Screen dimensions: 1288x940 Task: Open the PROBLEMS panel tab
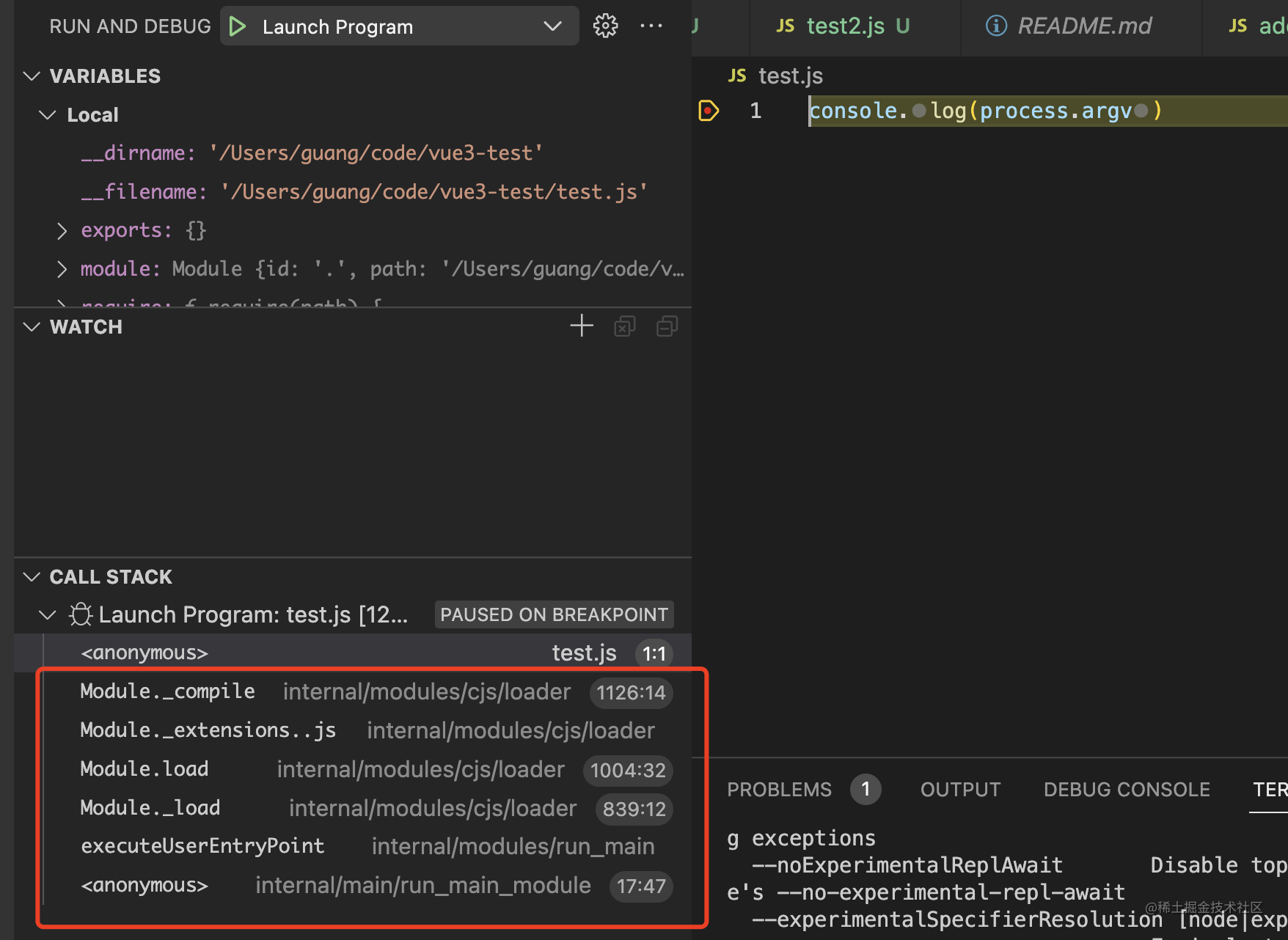point(779,790)
